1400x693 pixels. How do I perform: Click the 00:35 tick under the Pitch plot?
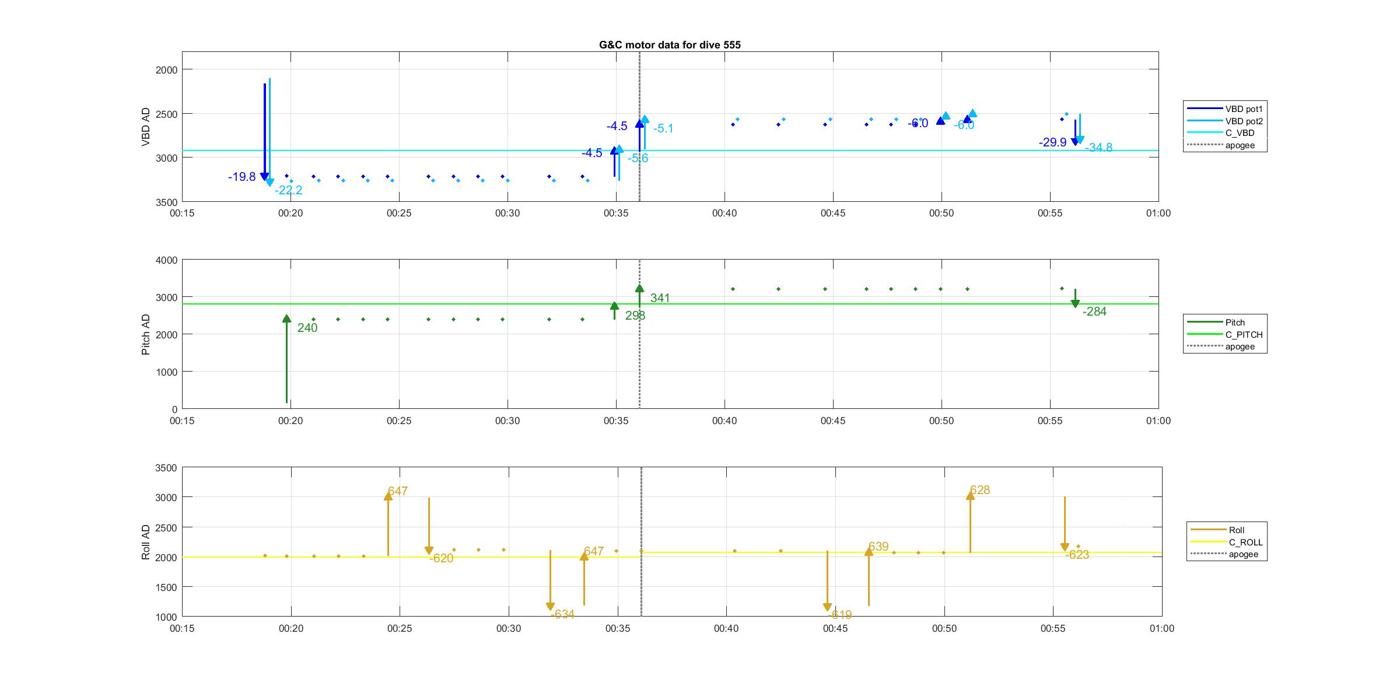[616, 420]
